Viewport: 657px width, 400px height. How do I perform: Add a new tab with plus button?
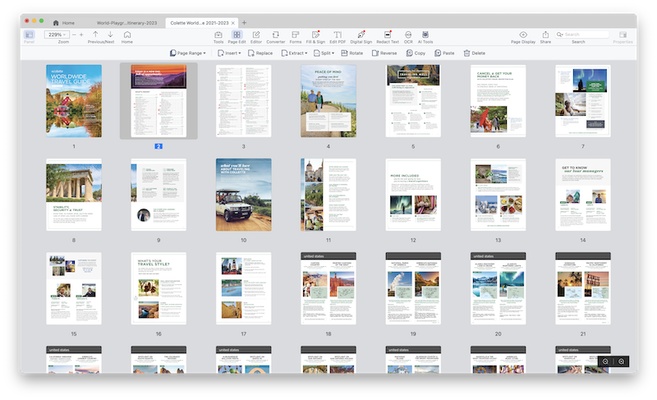(244, 23)
